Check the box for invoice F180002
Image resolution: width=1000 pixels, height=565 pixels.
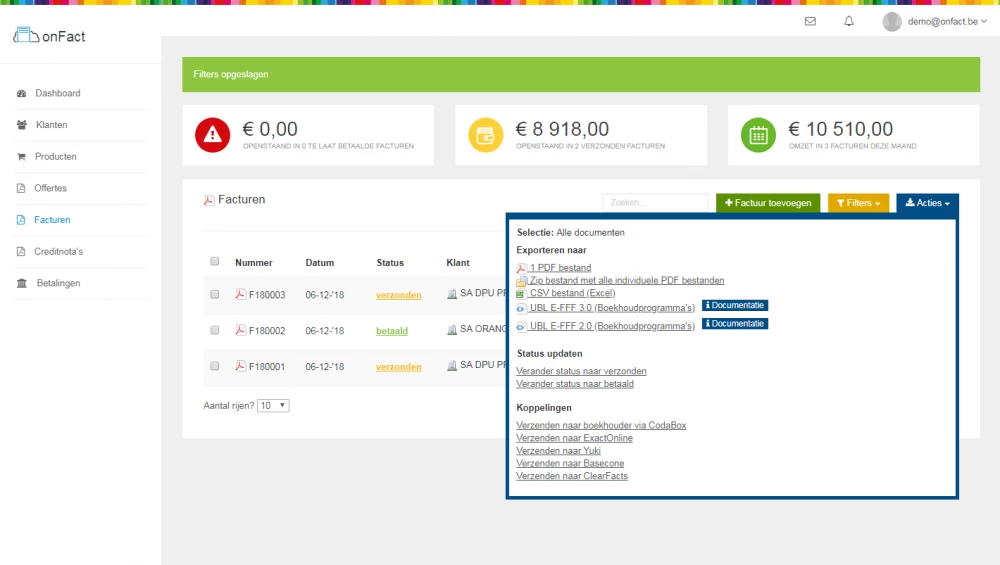click(215, 330)
